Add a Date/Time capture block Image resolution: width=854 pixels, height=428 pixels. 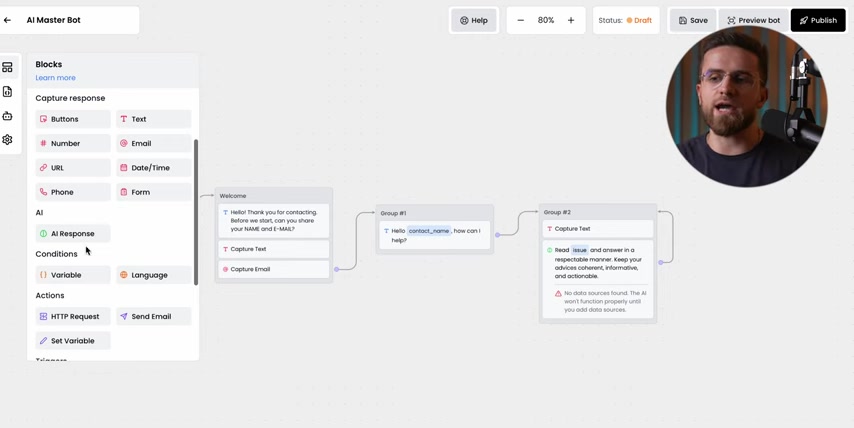click(x=154, y=168)
